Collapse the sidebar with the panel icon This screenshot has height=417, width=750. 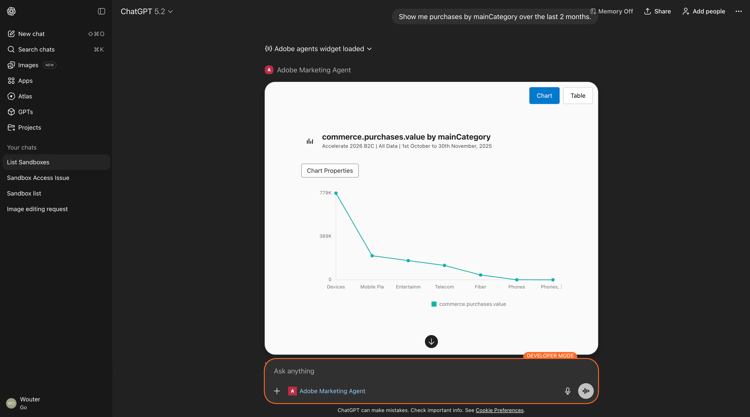(101, 11)
